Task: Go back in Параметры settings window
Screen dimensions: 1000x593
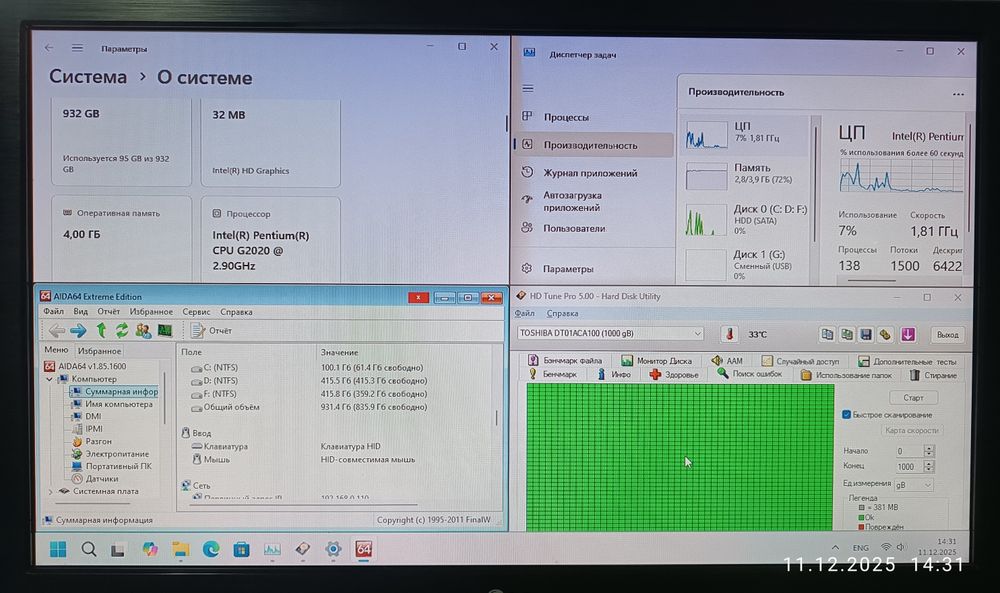Action: click(49, 48)
